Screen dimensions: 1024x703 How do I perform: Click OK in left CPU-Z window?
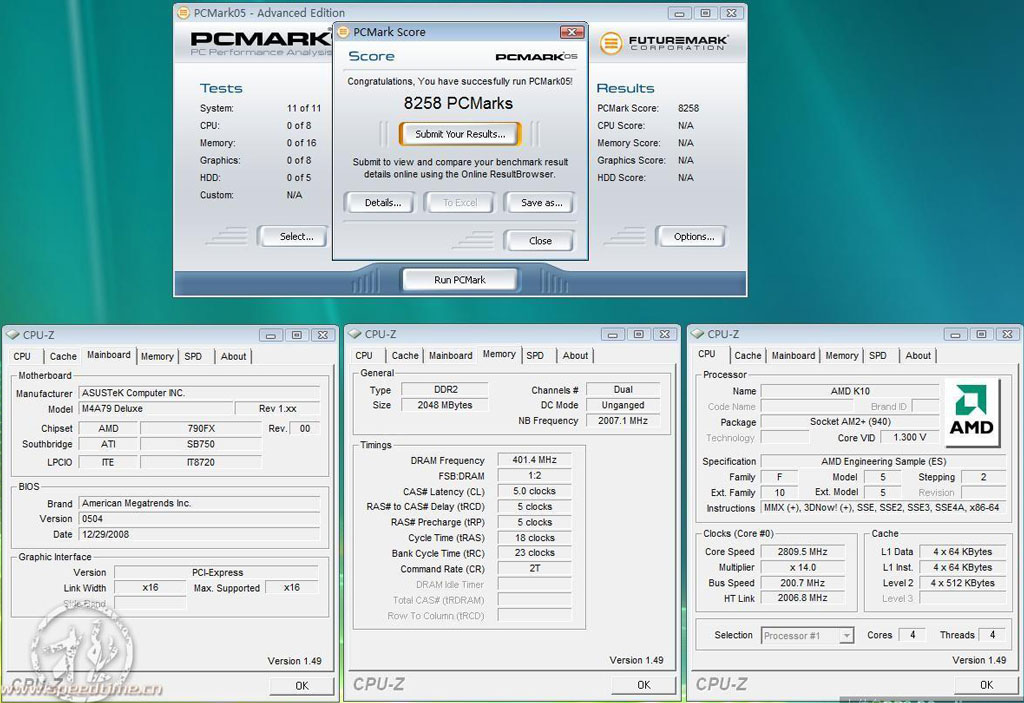coord(302,685)
